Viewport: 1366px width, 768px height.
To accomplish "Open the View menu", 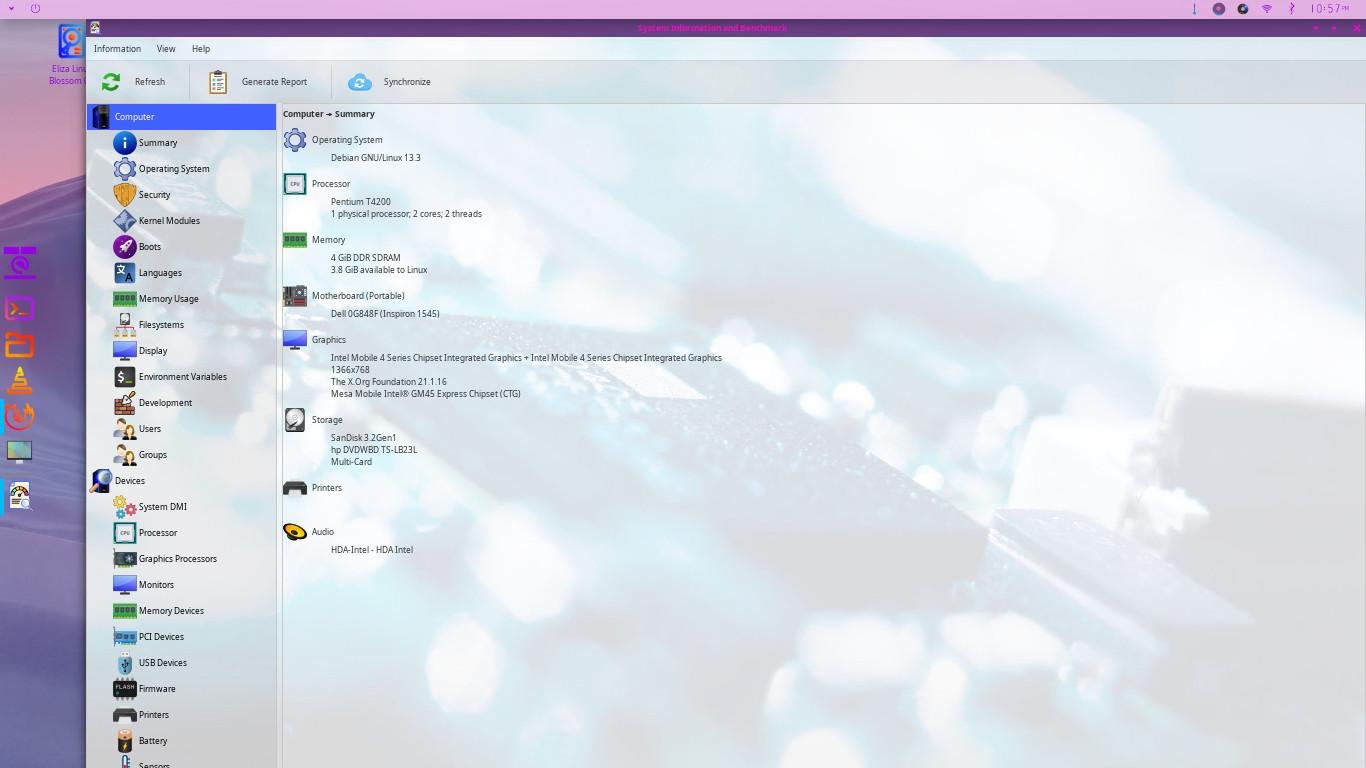I will 166,48.
